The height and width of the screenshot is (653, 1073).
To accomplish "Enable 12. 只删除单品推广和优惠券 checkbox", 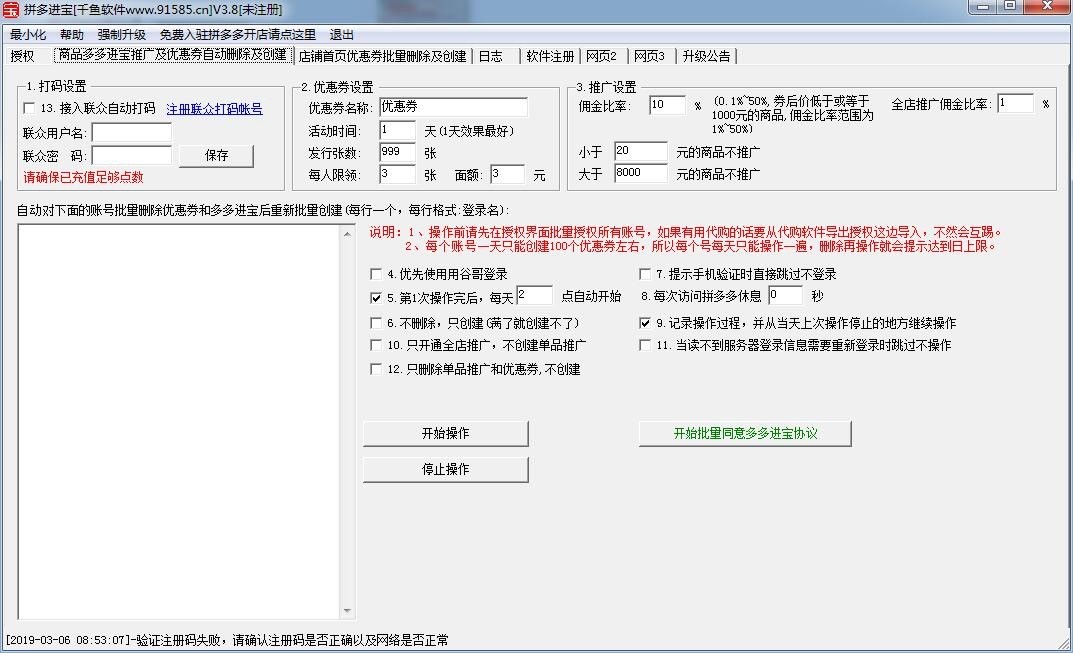I will (376, 369).
